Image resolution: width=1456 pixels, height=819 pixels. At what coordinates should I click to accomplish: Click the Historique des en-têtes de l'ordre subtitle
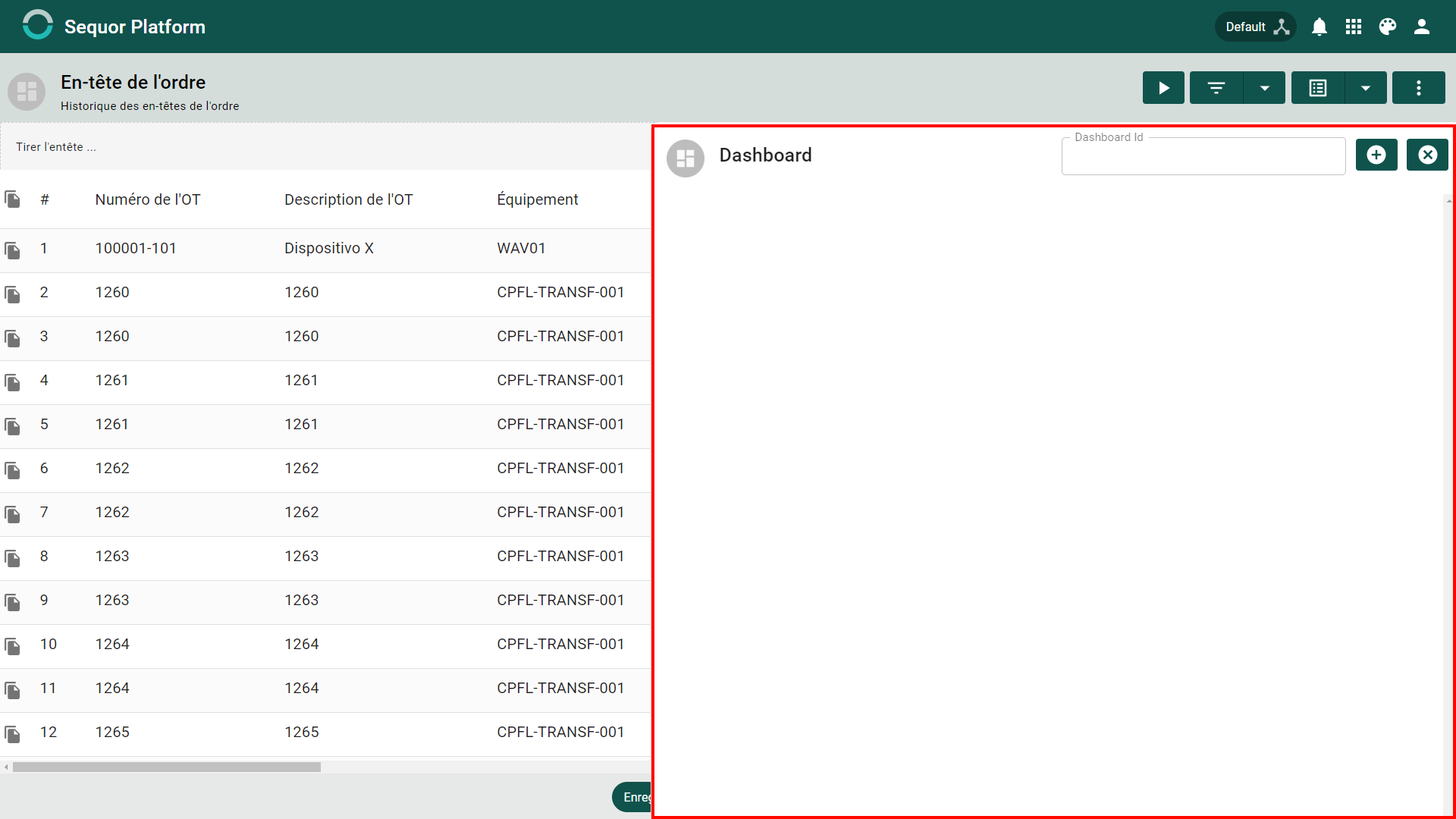pyautogui.click(x=150, y=106)
